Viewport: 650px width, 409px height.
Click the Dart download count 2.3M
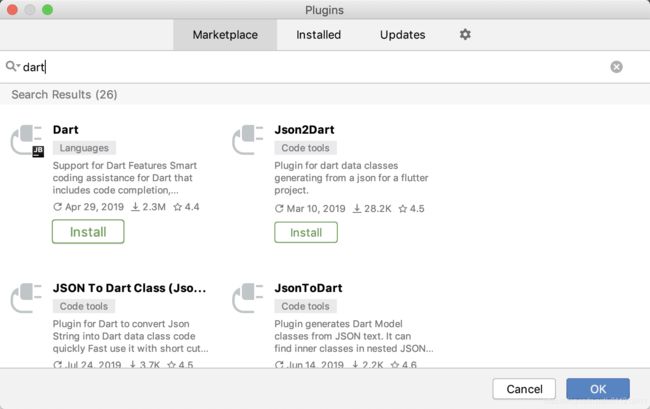coord(148,207)
